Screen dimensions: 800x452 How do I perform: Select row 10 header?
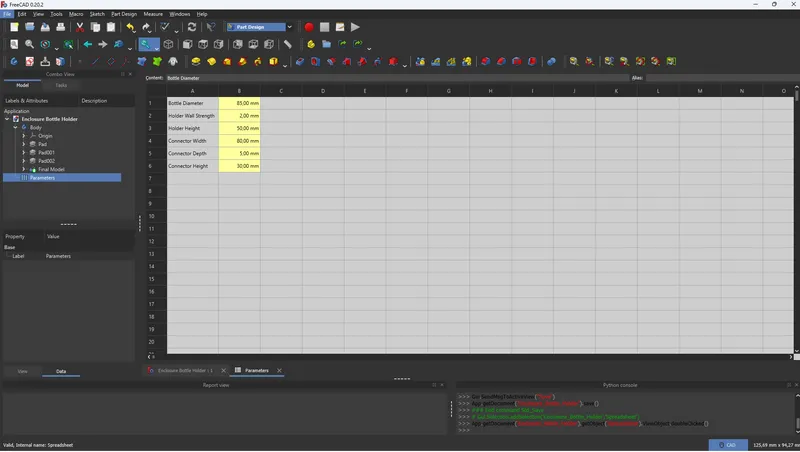point(152,216)
